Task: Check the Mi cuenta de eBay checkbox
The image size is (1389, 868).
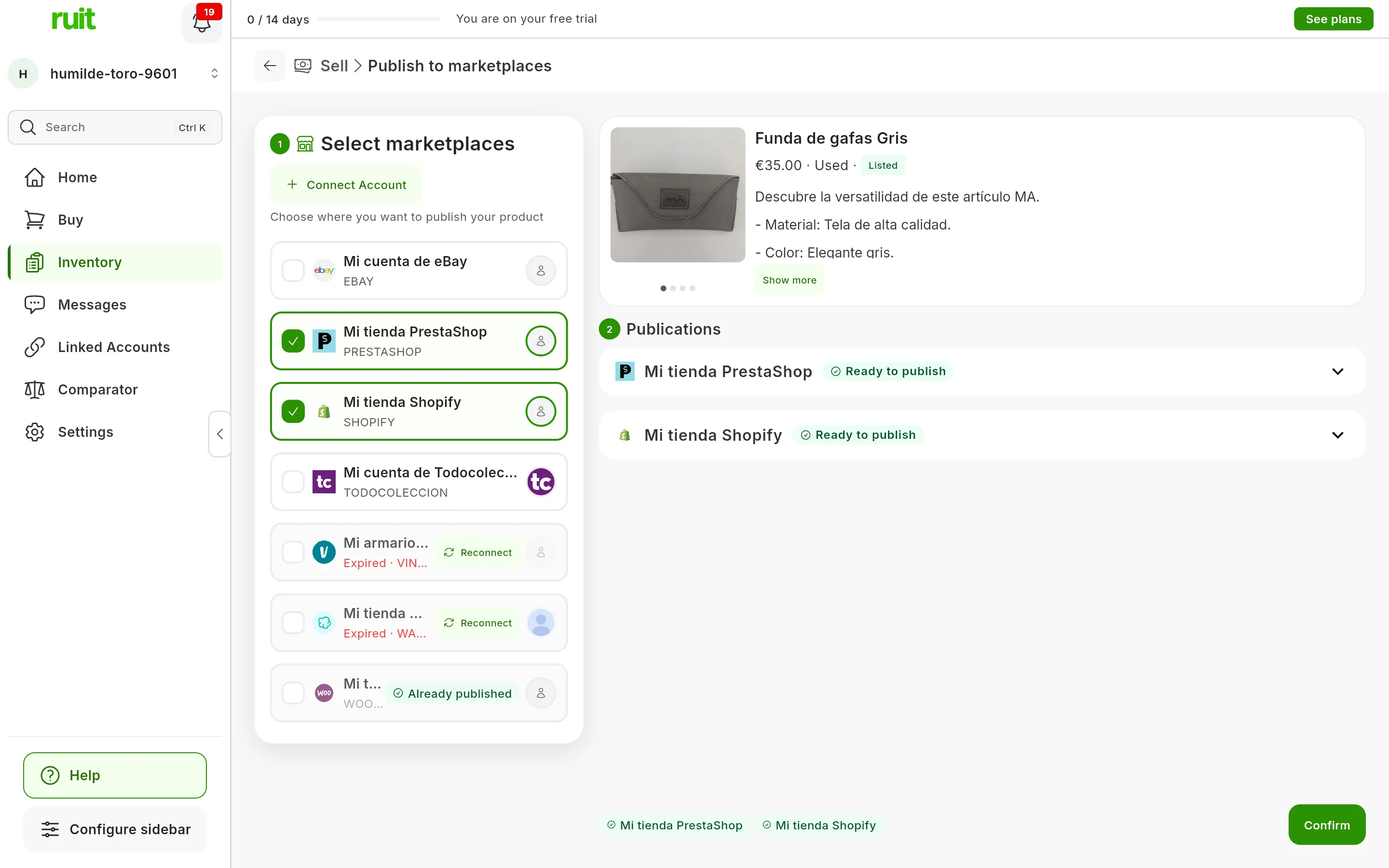Action: coord(293,271)
